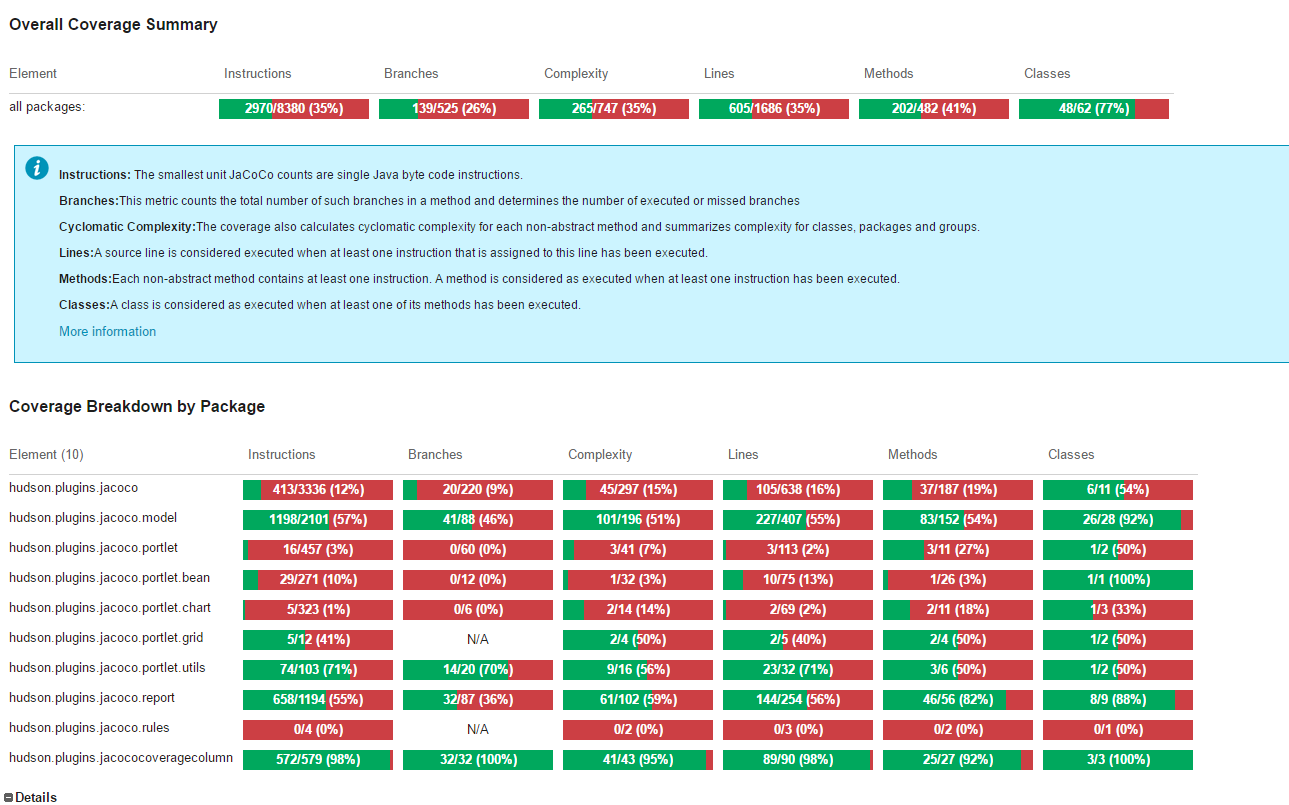Click the 25/27 (92%) methods cell
The image size is (1289, 805).
[x=958, y=760]
